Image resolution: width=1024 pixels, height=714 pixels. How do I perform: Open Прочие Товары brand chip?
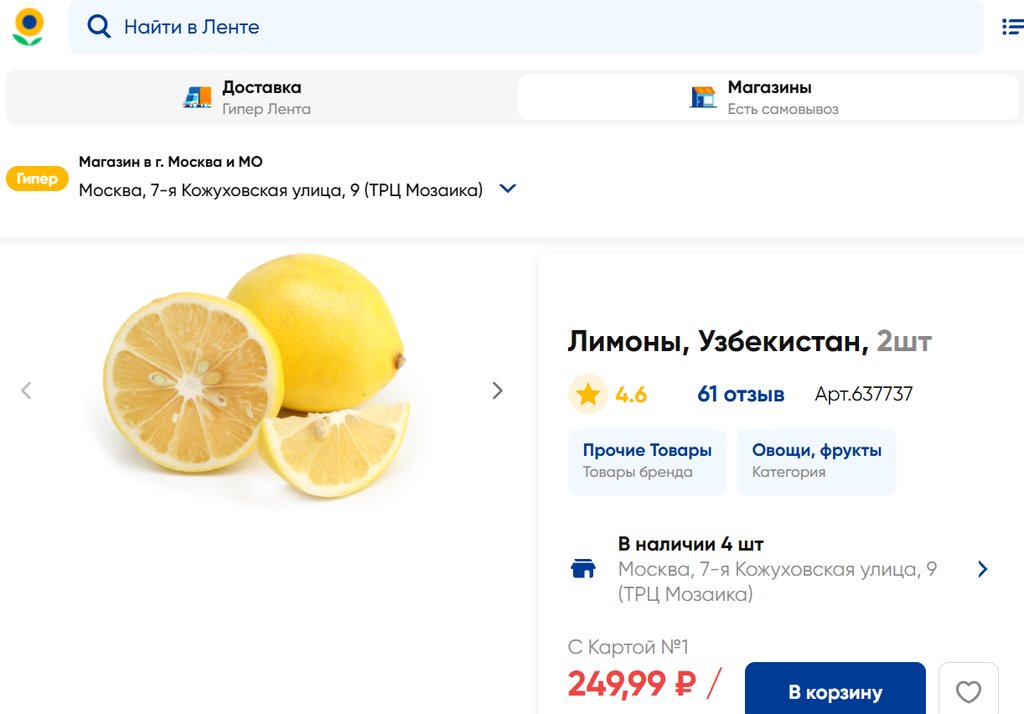647,461
